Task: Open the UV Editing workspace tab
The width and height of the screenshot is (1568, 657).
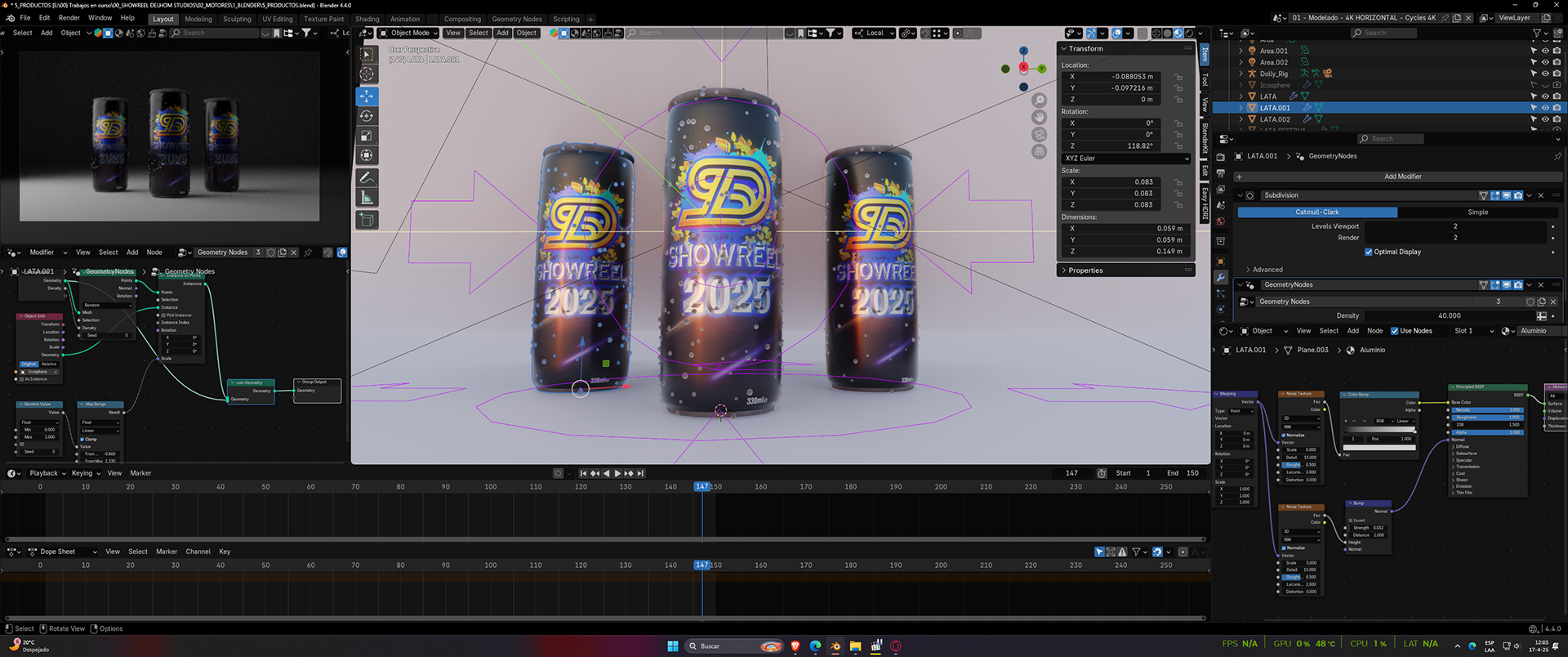Action: 277,19
